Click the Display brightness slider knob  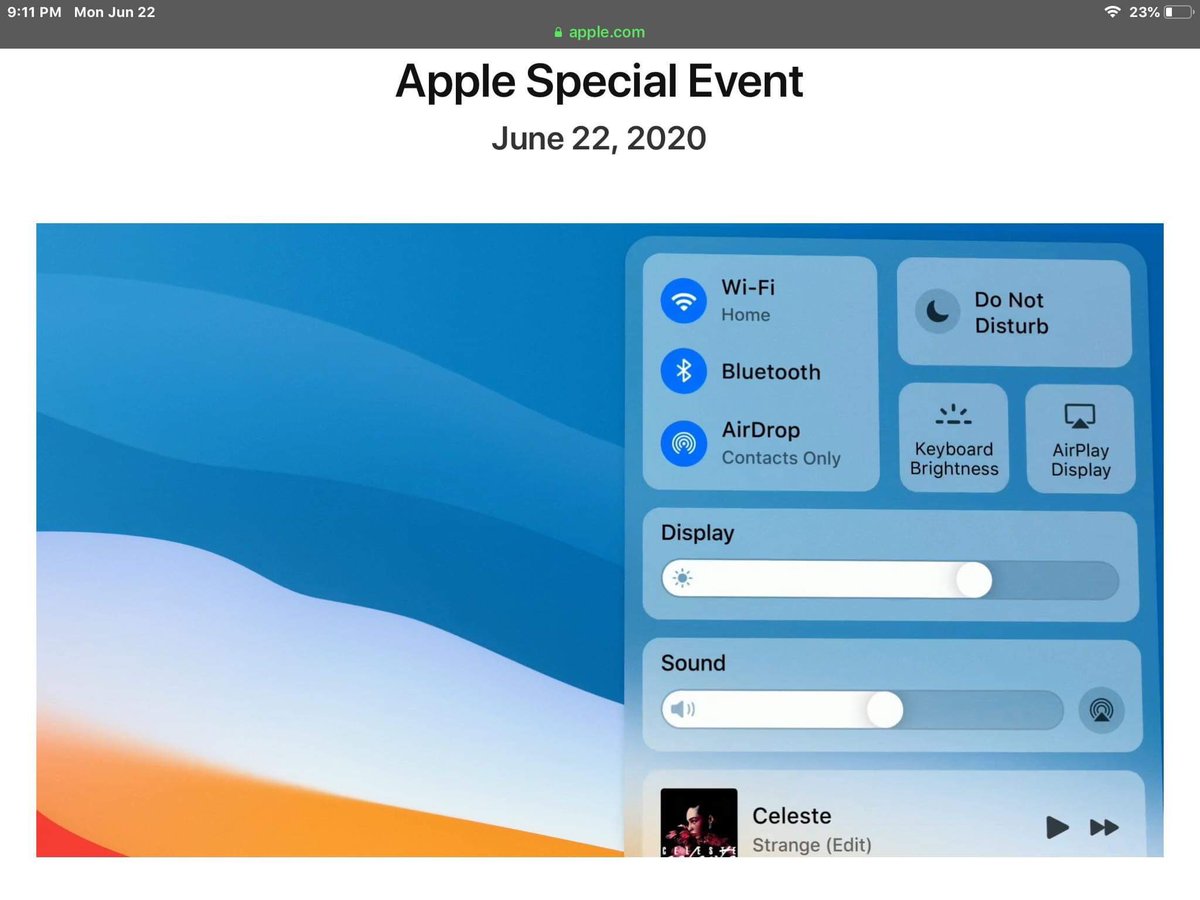coord(972,580)
